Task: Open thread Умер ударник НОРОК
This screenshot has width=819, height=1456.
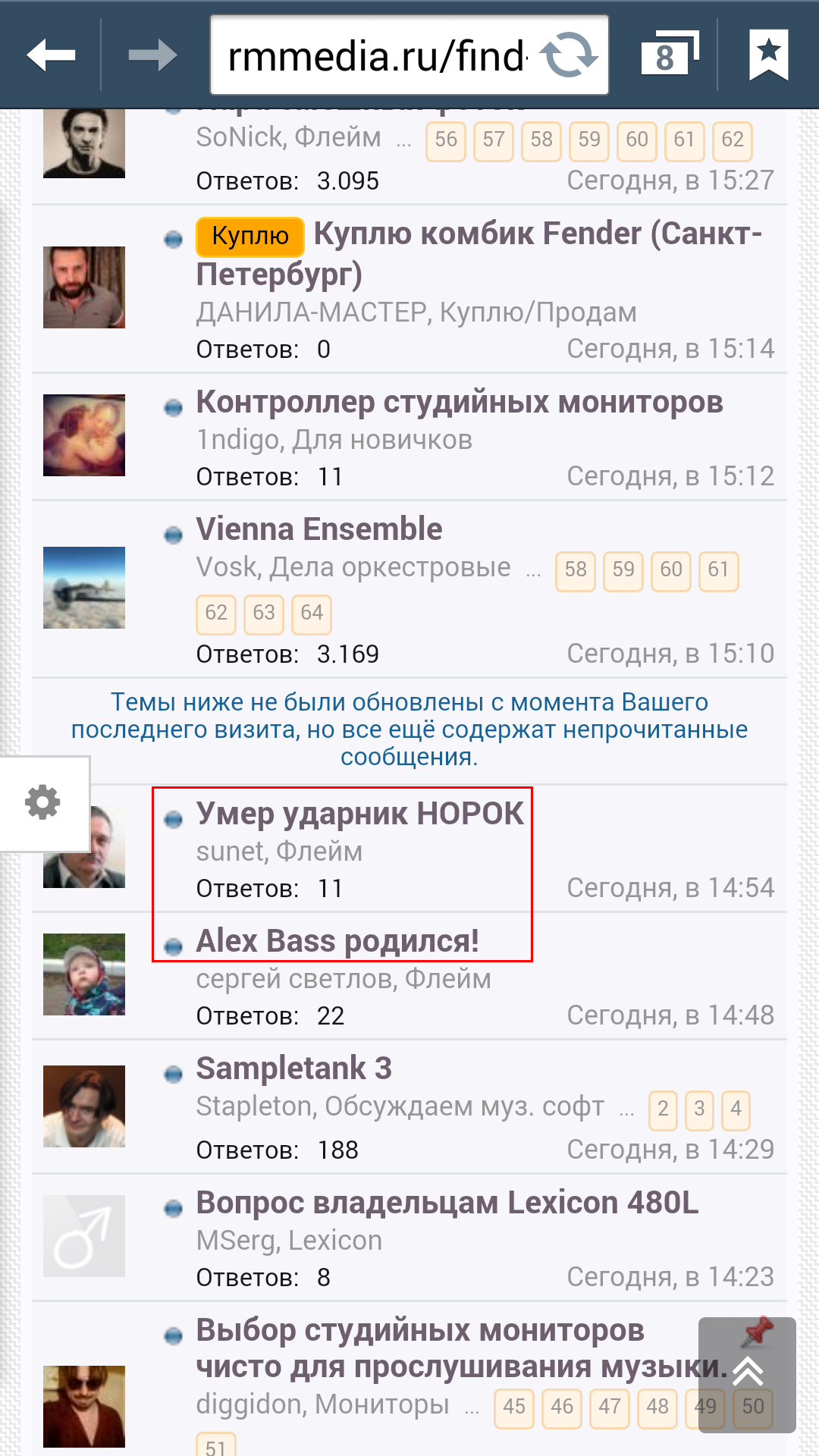Action: (x=359, y=814)
